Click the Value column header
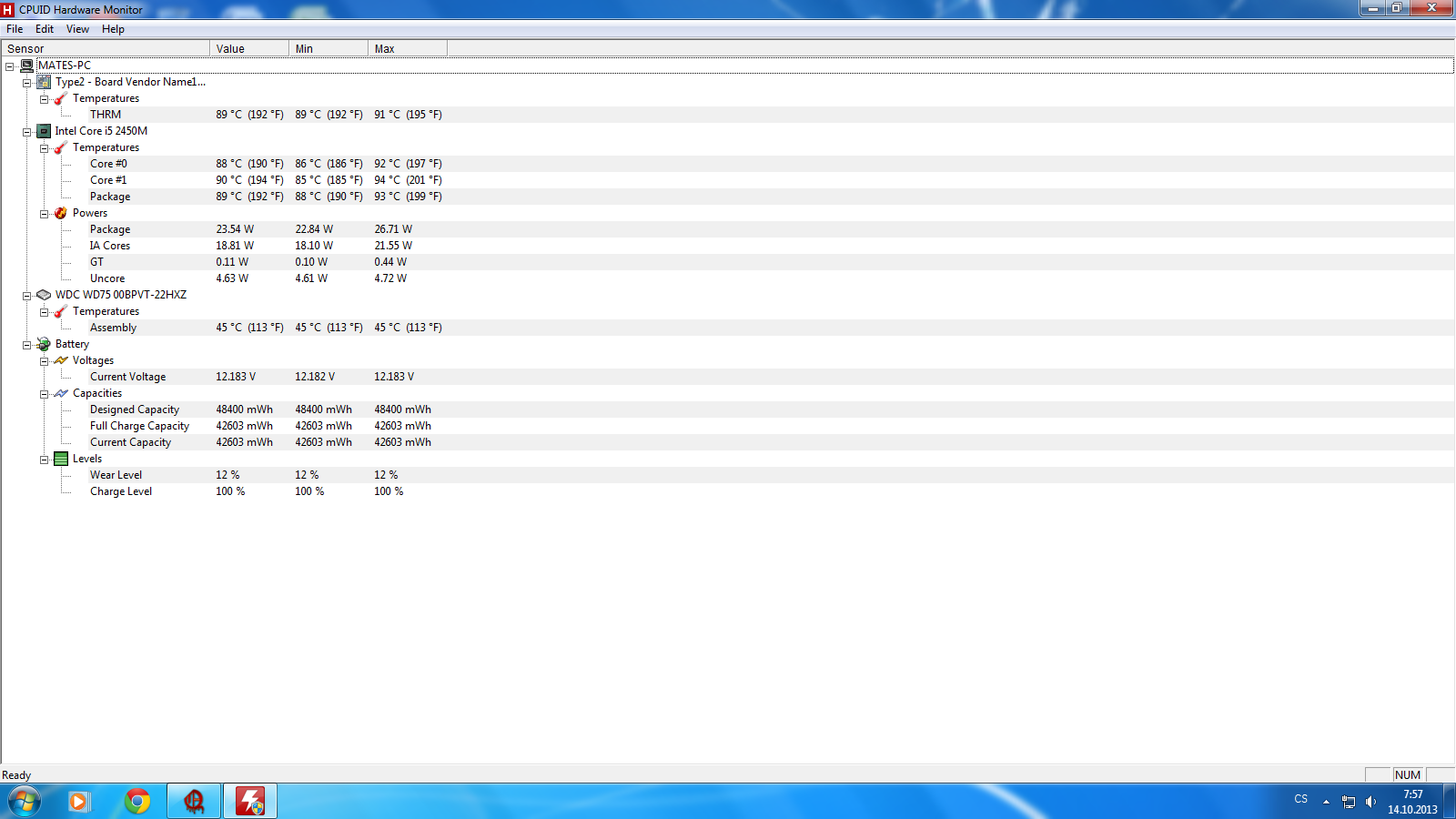The image size is (1456, 819). coord(249,49)
